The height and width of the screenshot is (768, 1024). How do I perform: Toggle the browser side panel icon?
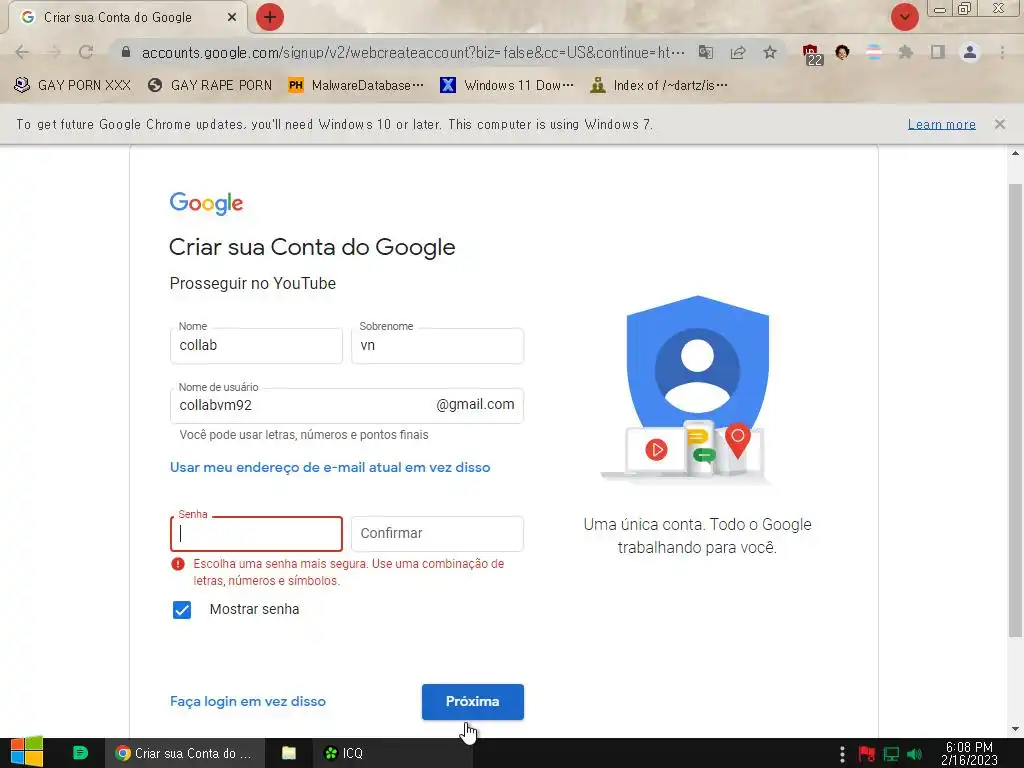pyautogui.click(x=938, y=52)
